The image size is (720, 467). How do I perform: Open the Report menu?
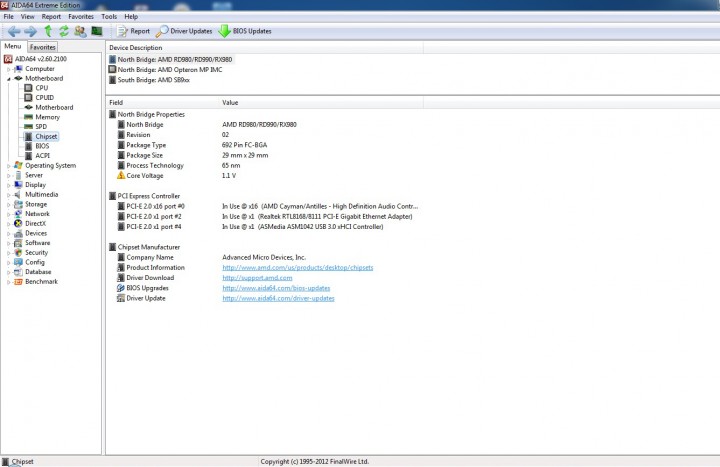coord(51,17)
